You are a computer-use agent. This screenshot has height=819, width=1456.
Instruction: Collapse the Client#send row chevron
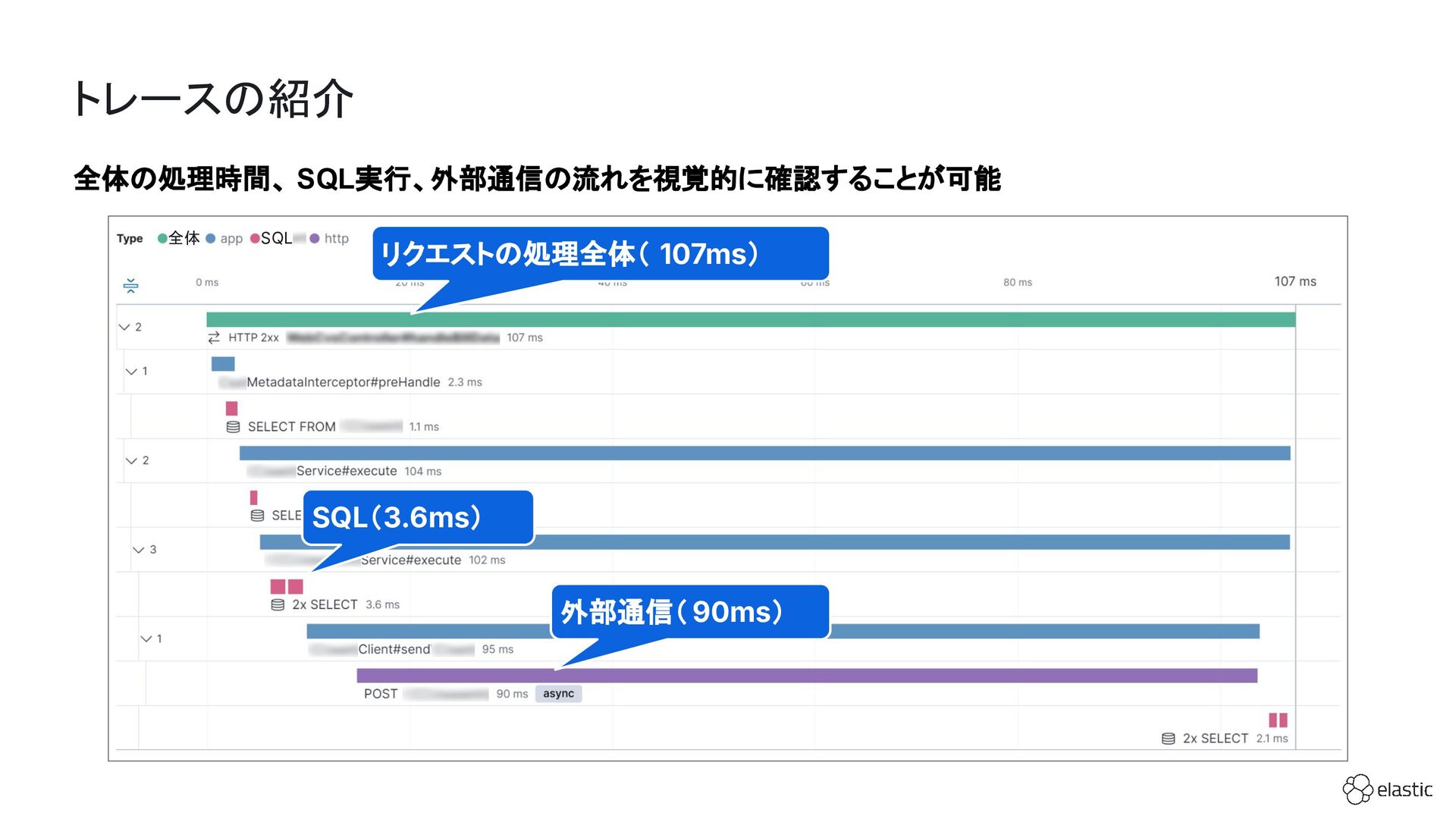pos(146,639)
